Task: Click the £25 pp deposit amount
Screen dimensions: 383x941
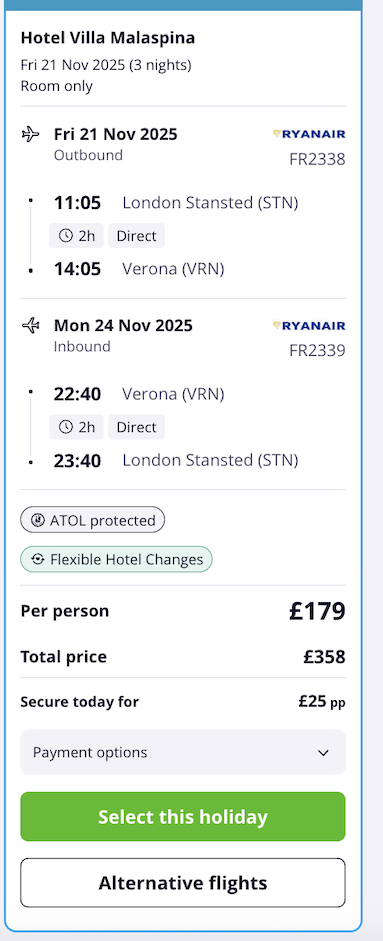Action: pyautogui.click(x=322, y=702)
